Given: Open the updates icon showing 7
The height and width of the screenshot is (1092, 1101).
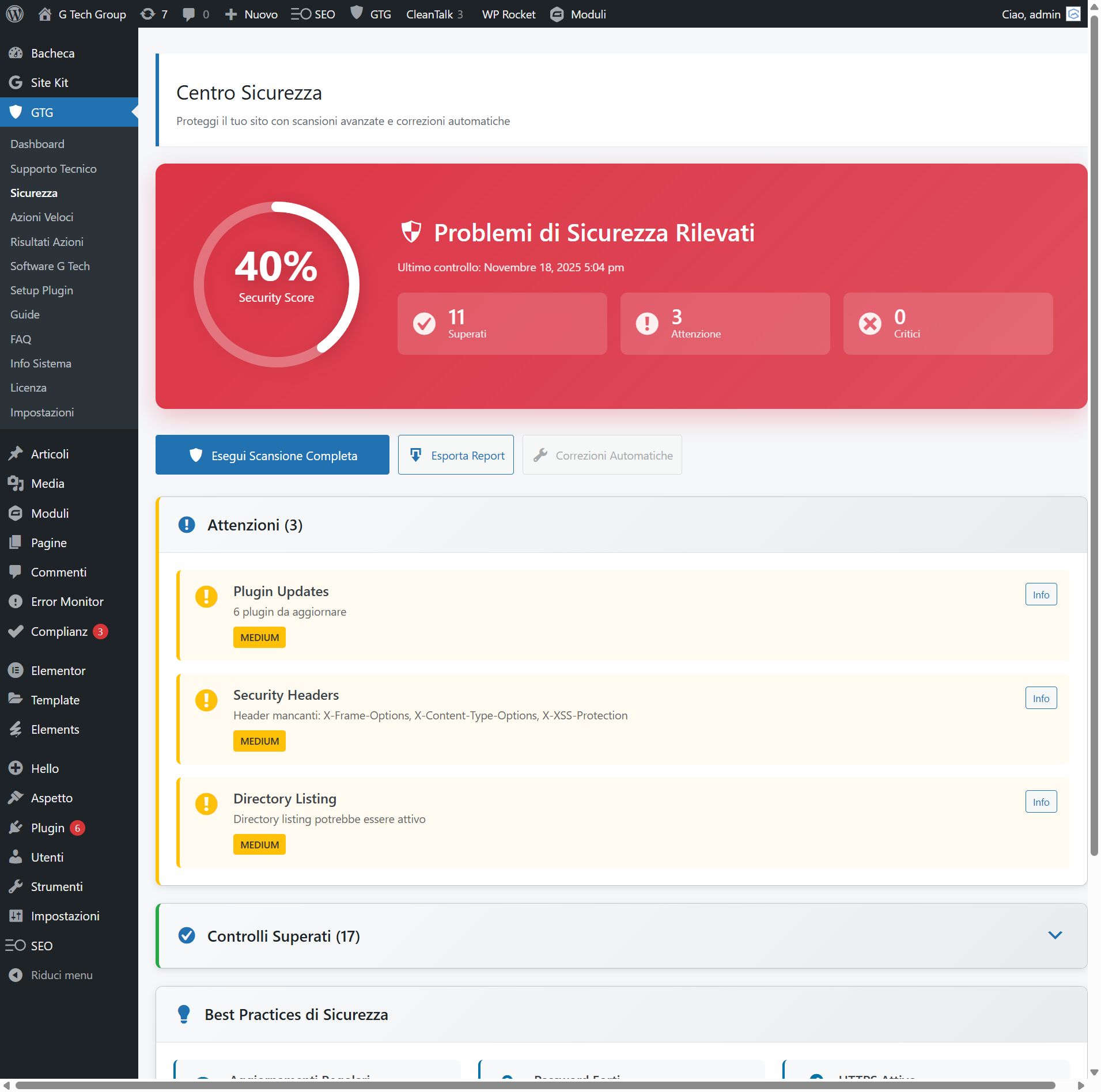Looking at the screenshot, I should click(x=153, y=14).
